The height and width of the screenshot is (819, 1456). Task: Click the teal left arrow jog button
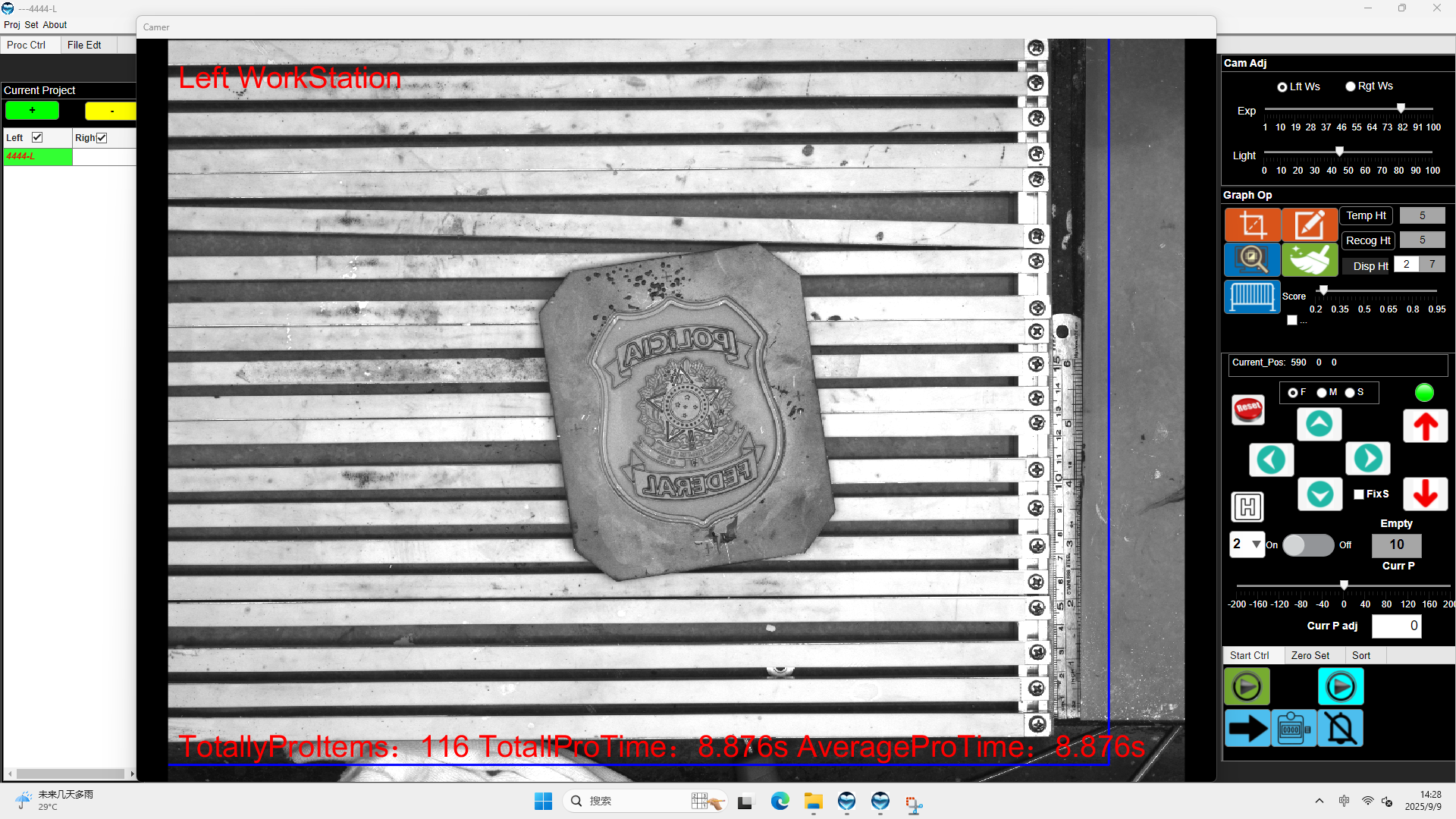(x=1271, y=460)
